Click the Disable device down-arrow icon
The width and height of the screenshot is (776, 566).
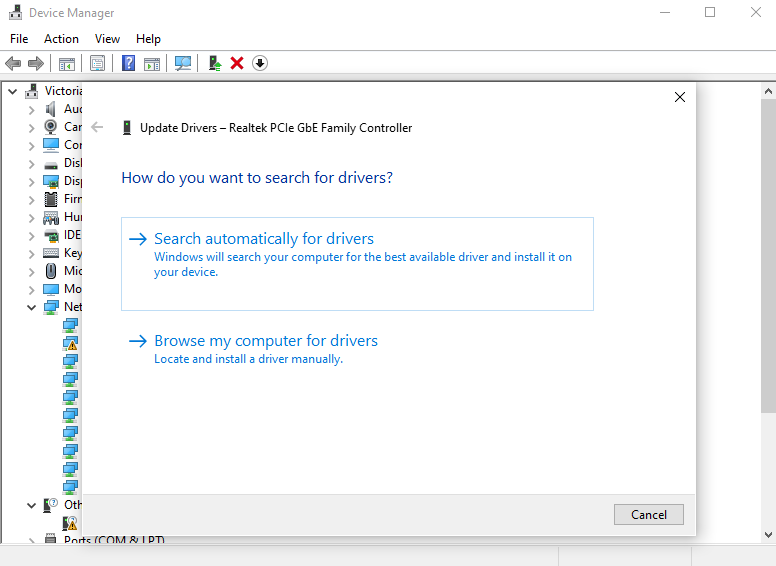(260, 63)
